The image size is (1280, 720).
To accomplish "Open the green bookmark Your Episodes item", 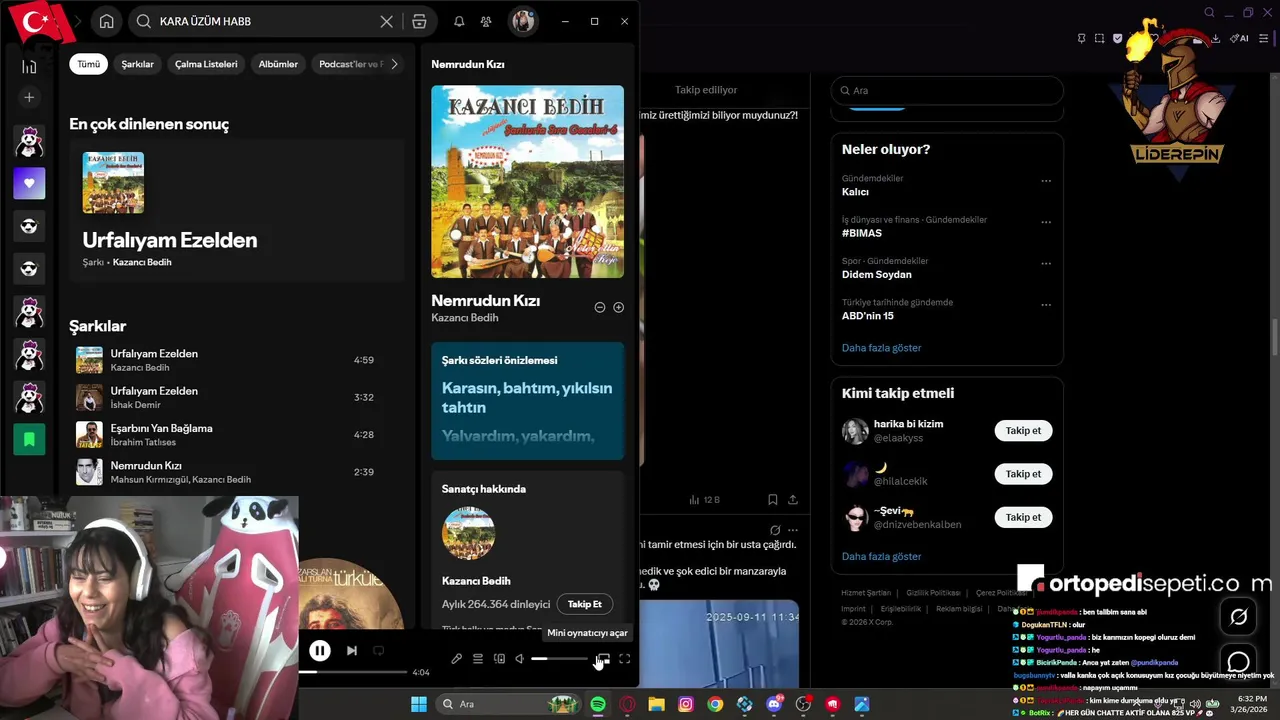I will (x=29, y=439).
